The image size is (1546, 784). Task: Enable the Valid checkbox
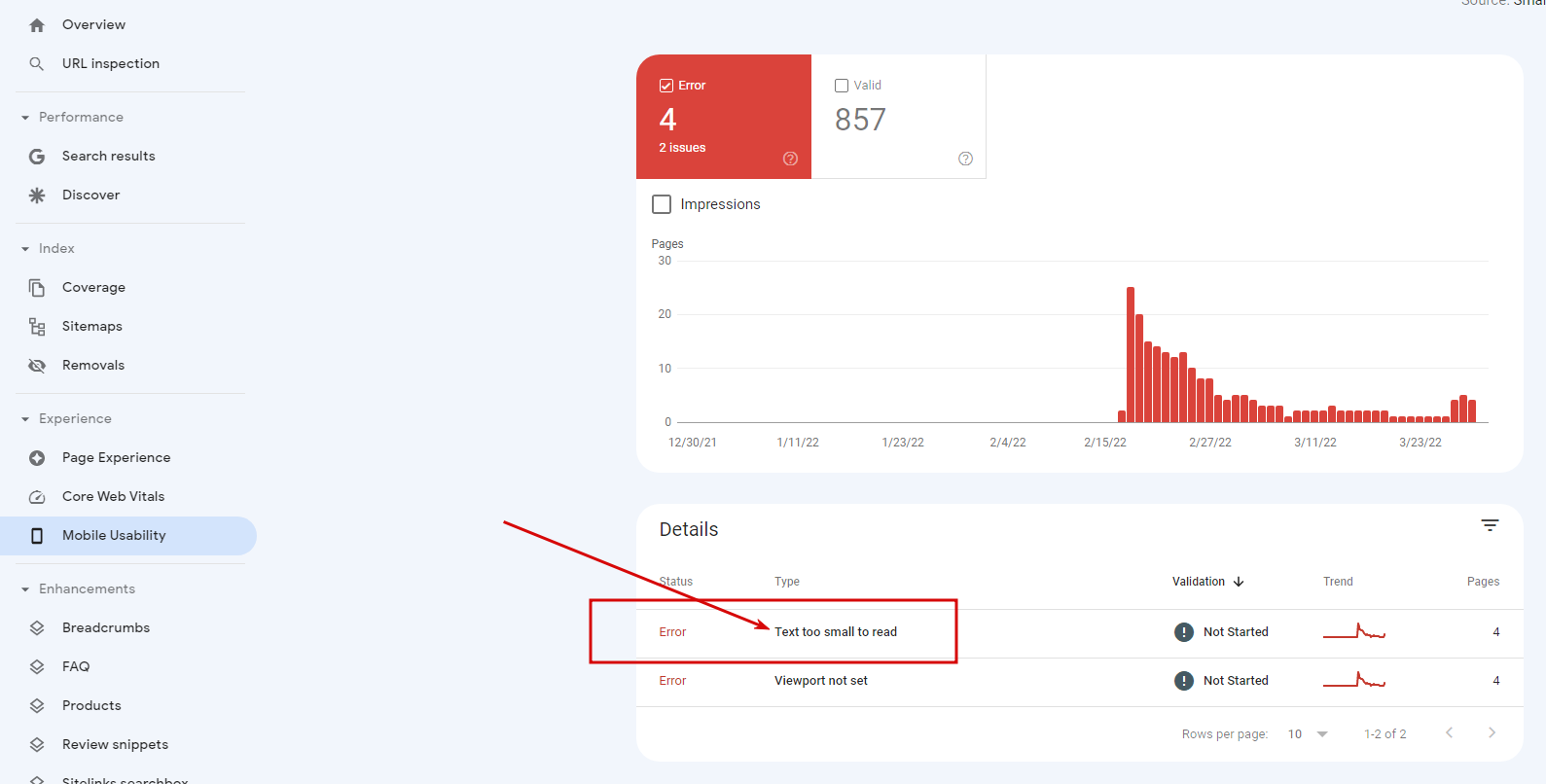click(842, 86)
